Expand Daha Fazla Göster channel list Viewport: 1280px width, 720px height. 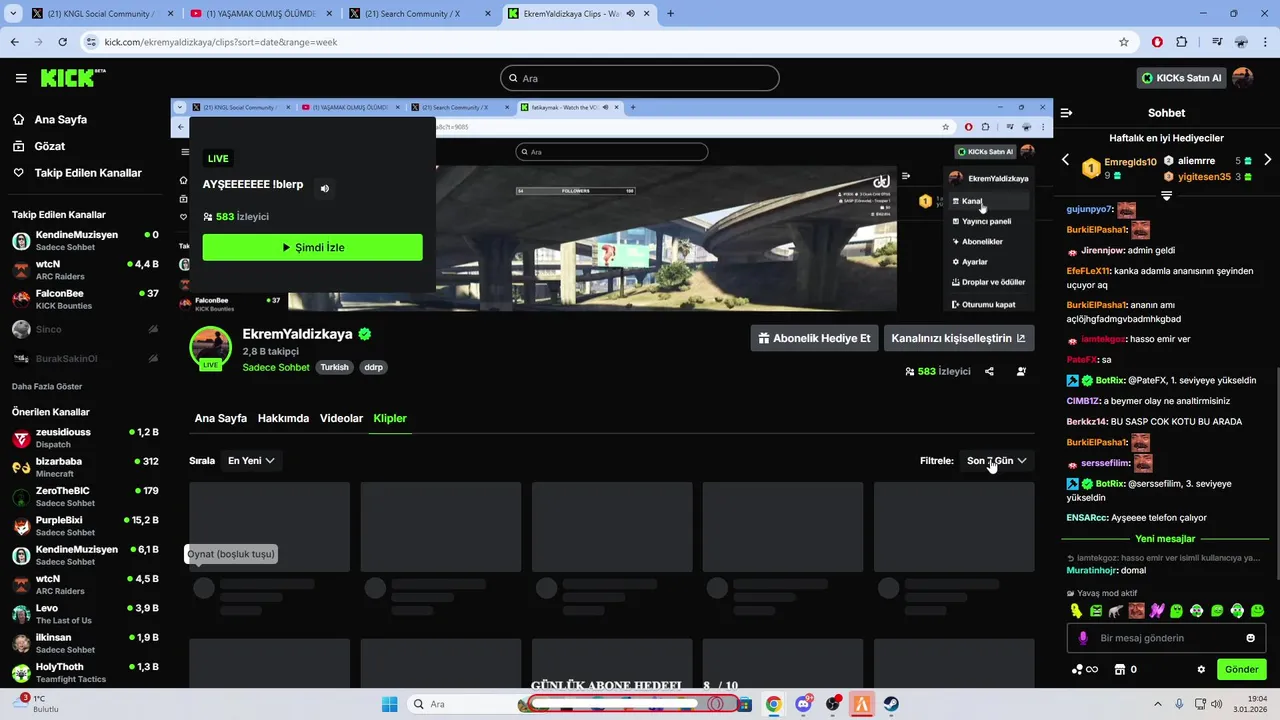click(x=47, y=386)
